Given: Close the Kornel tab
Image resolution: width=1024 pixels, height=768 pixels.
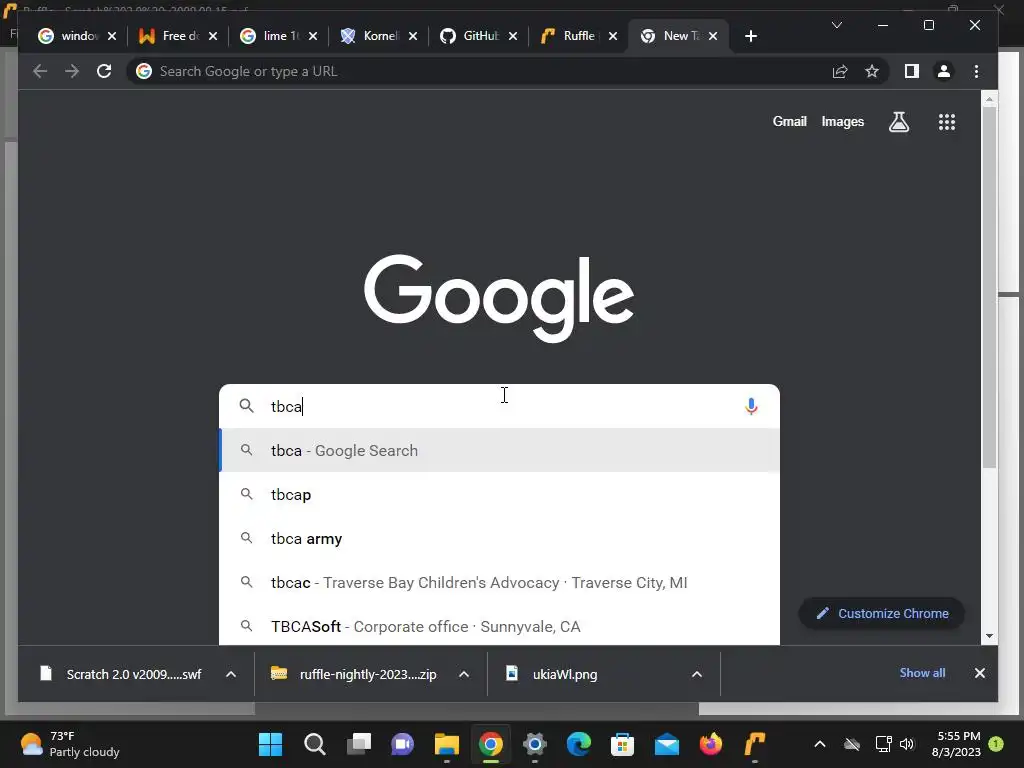Looking at the screenshot, I should click(413, 36).
